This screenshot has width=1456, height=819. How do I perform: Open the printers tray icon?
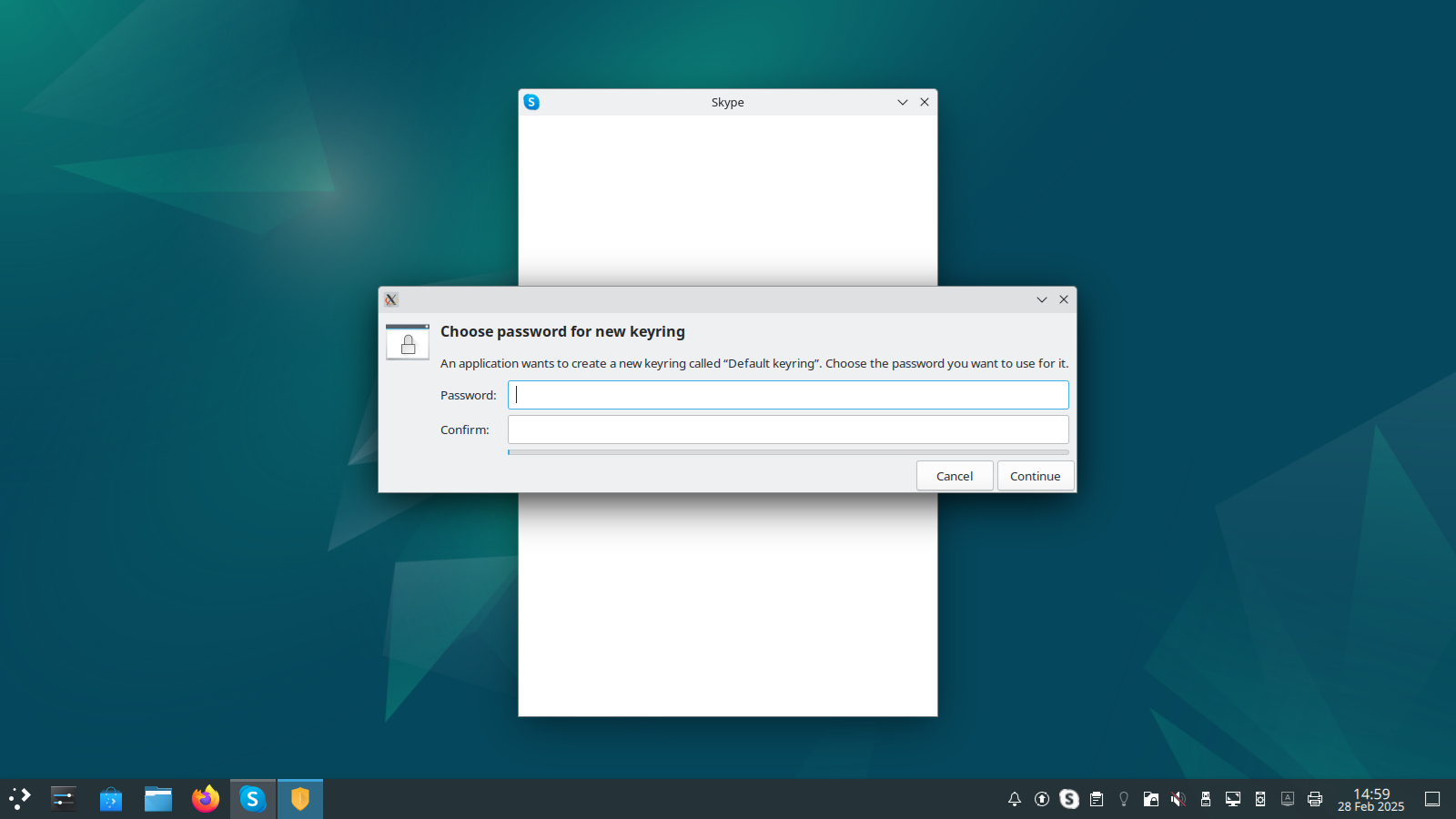pos(1315,799)
